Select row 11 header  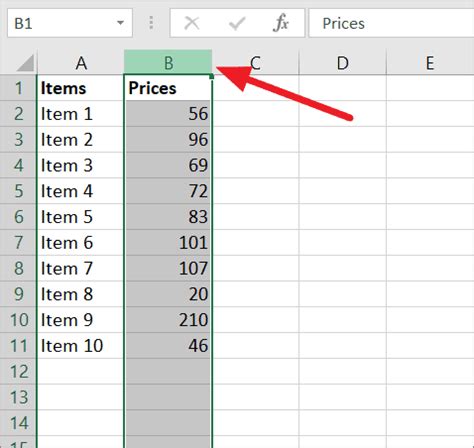[18, 346]
